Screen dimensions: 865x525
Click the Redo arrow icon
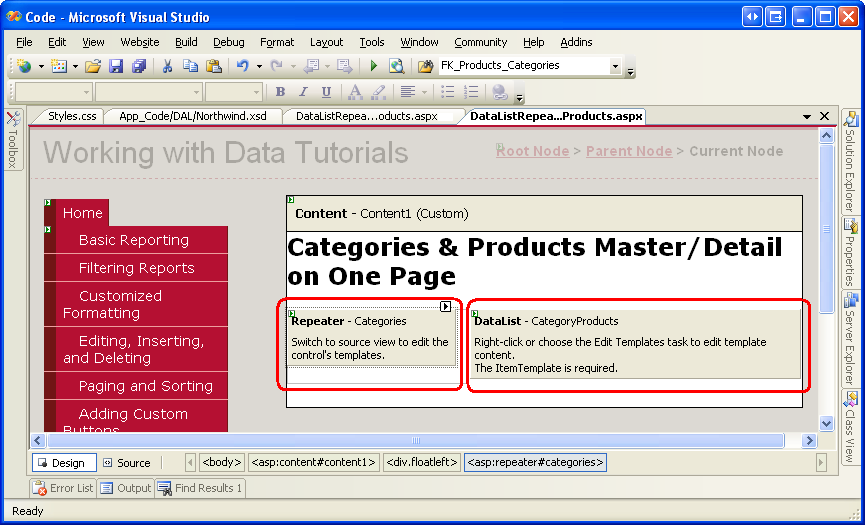276,66
